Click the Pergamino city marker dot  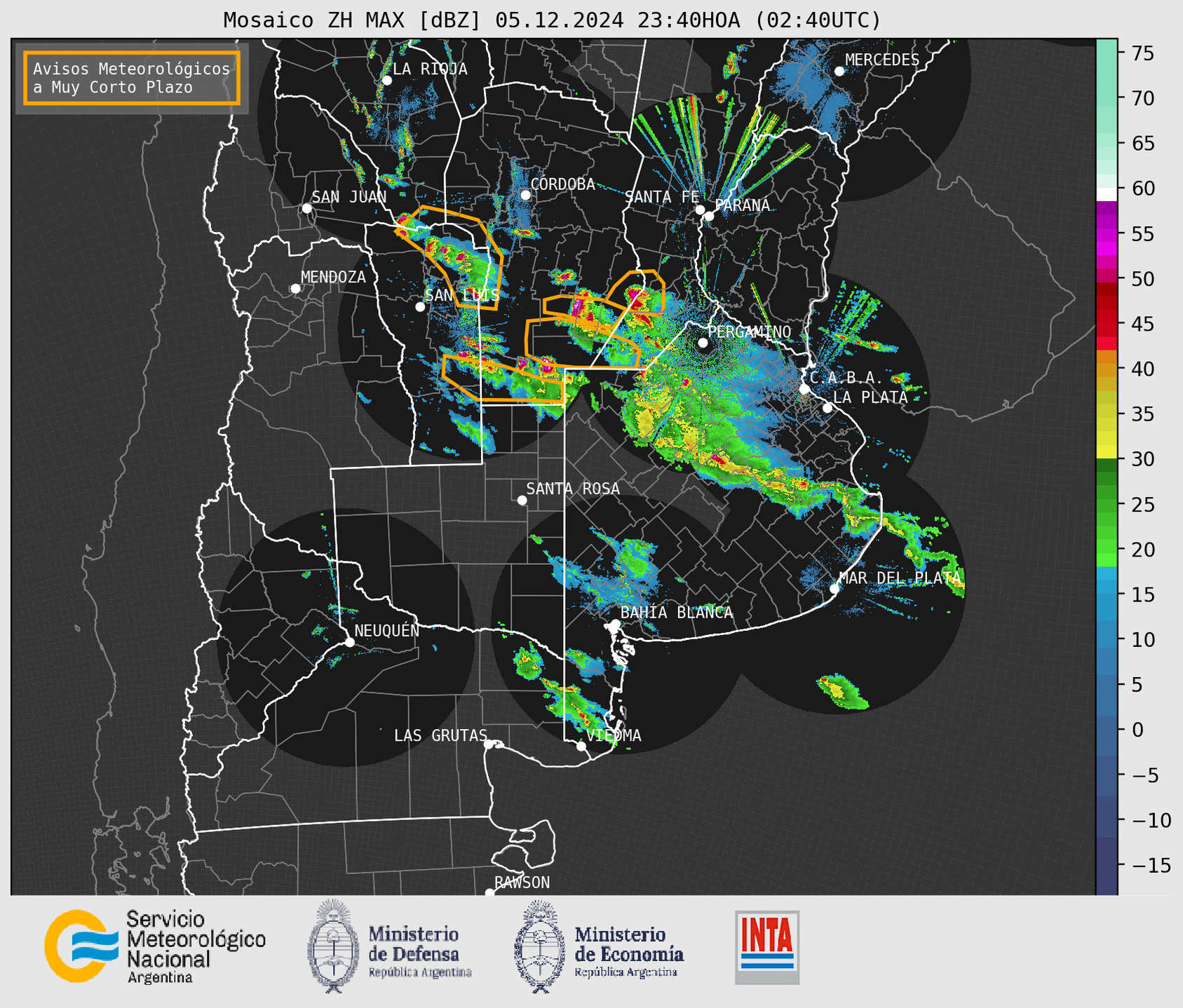703,343
